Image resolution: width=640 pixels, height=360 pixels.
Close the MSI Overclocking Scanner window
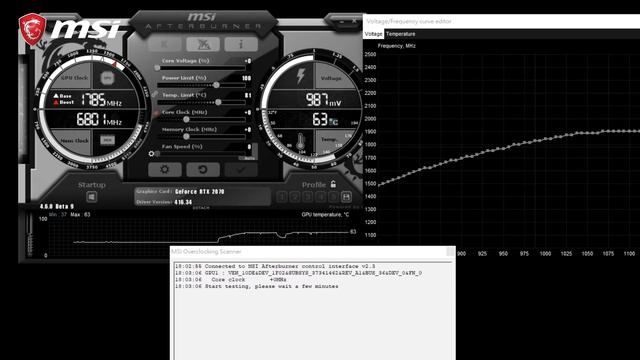point(450,251)
